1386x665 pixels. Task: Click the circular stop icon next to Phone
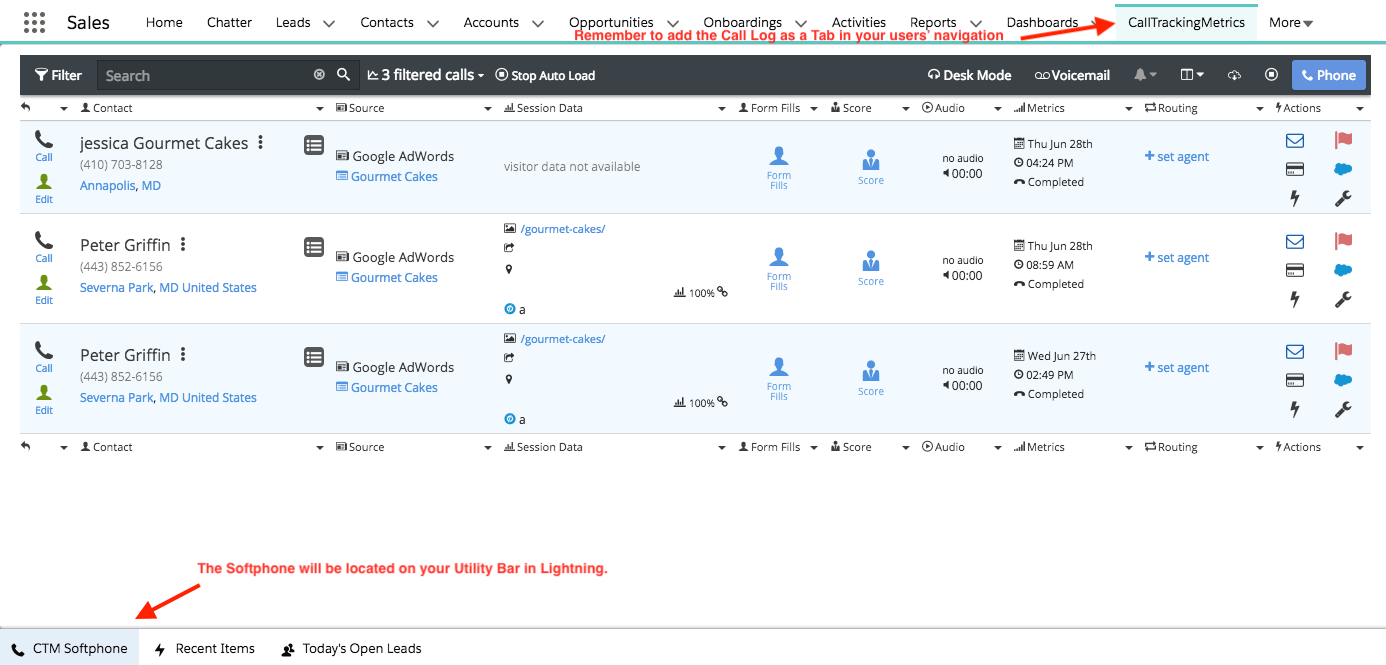pyautogui.click(x=1271, y=75)
